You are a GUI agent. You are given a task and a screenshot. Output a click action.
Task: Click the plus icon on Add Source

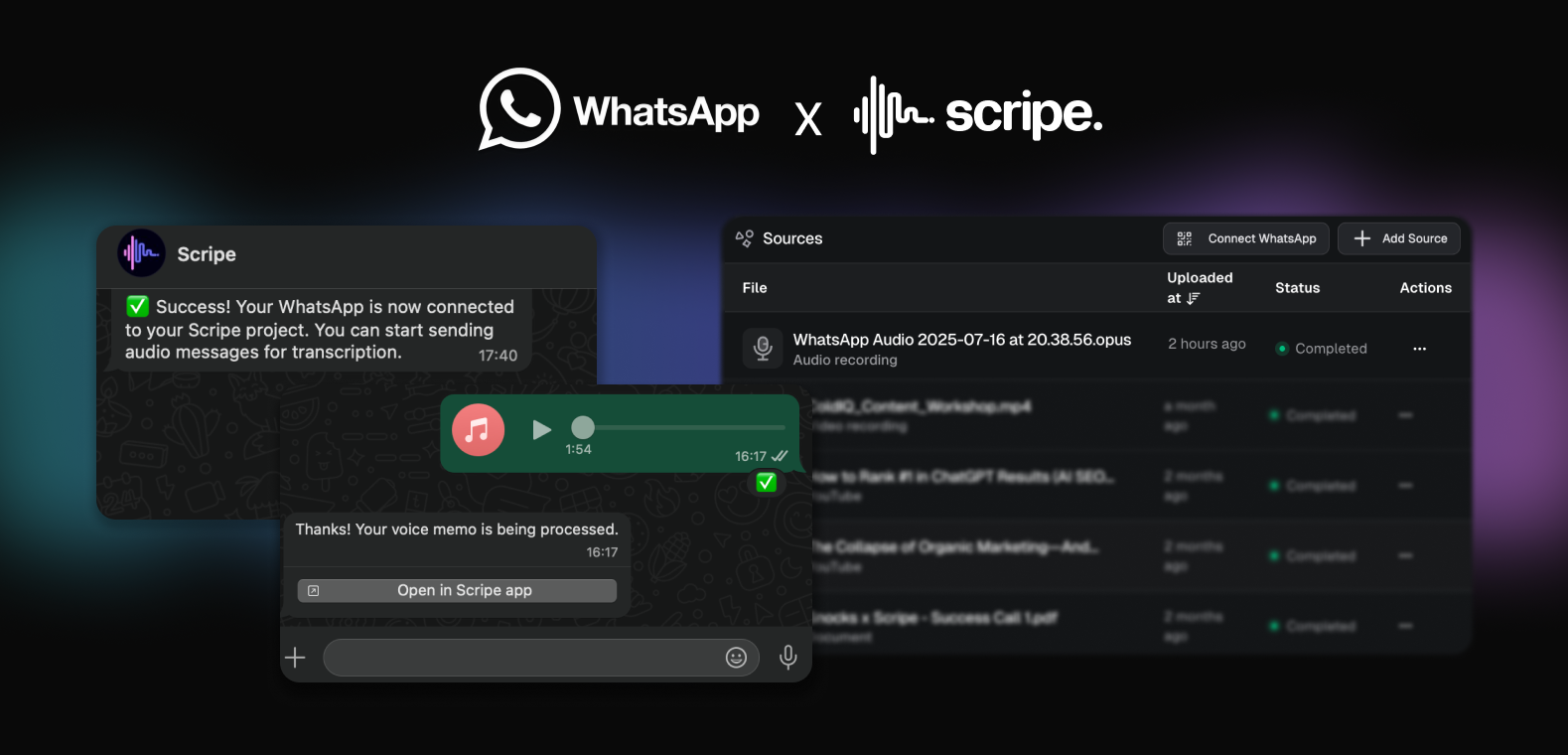point(1362,238)
